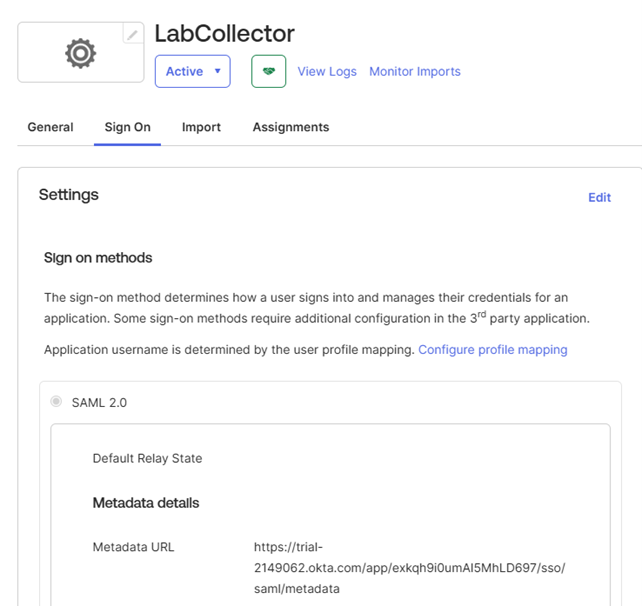Click the Metadata URL value text
The height and width of the screenshot is (606, 642).
click(409, 568)
